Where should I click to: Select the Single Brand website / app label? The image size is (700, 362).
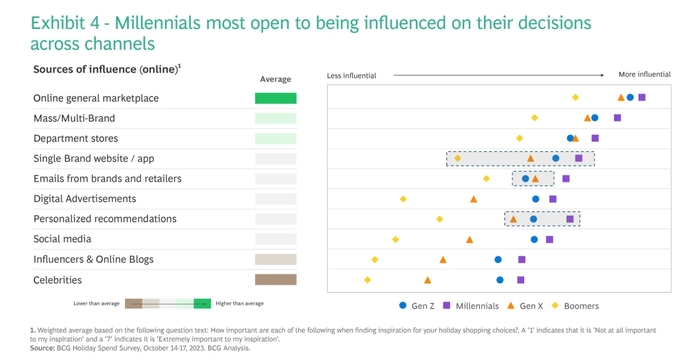(x=94, y=158)
